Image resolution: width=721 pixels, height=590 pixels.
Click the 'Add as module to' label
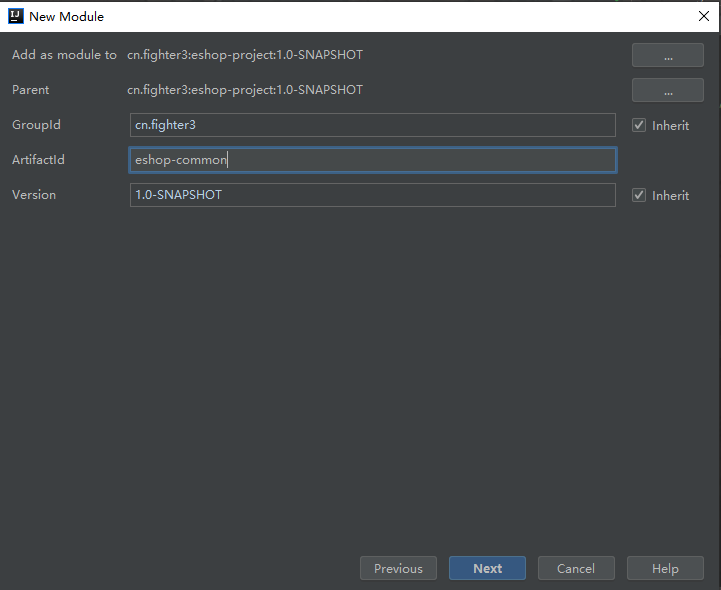(64, 55)
